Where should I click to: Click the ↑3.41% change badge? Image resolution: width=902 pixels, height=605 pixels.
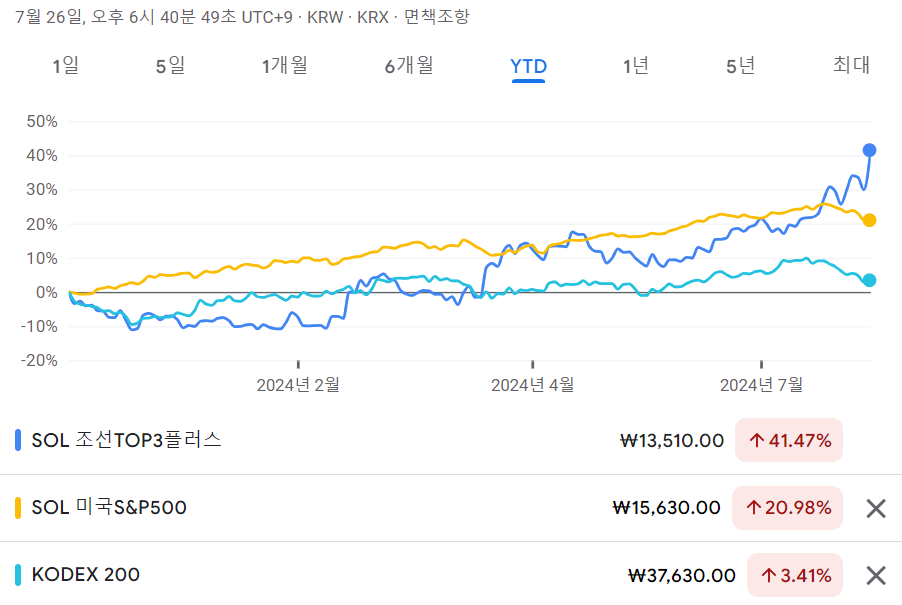pos(795,575)
